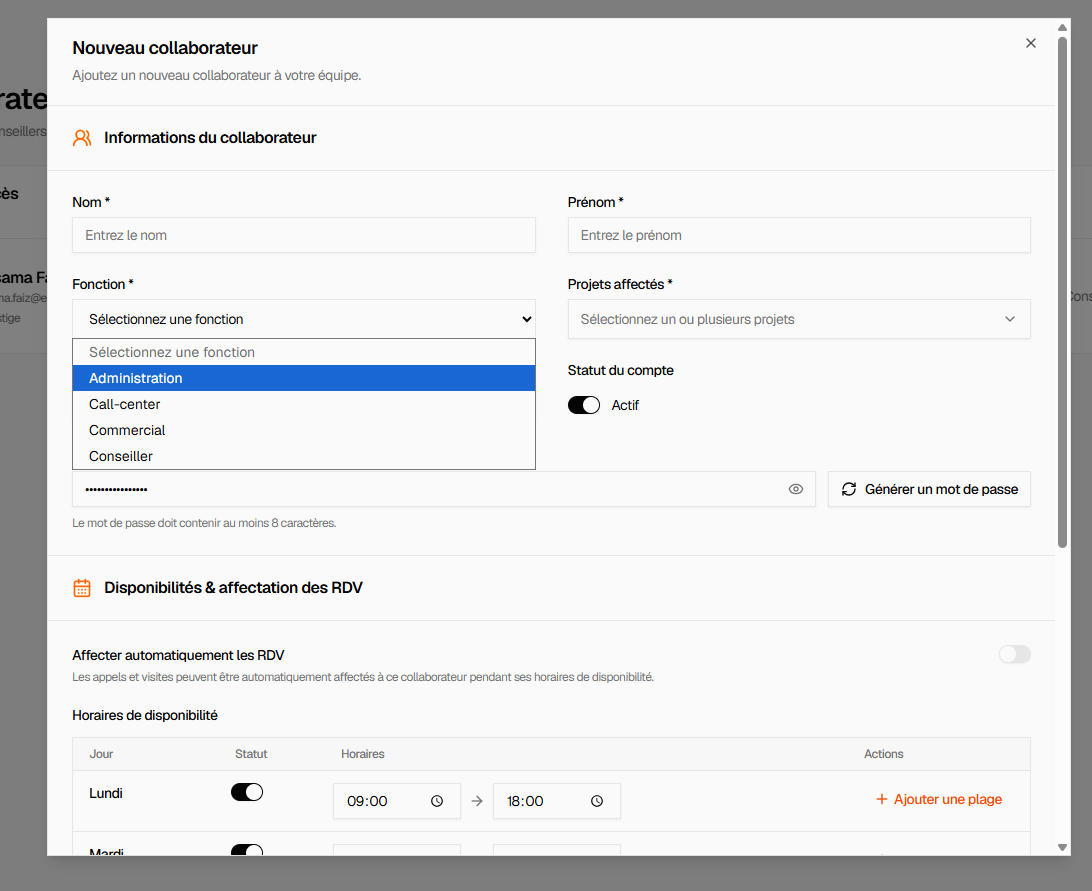The image size is (1092, 891).
Task: Click the collaborator info people icon
Action: pos(82,138)
